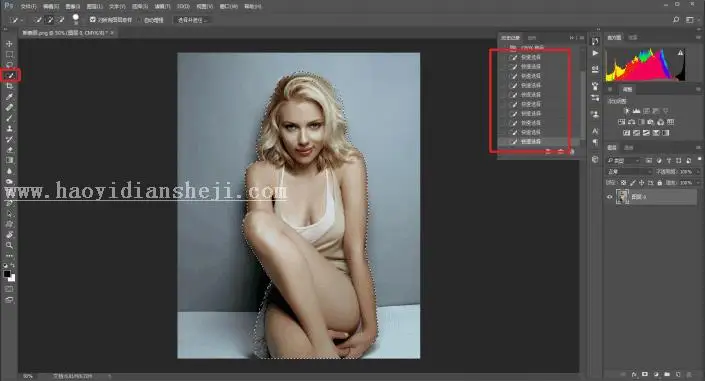Select the Blur tool
The image size is (705, 381).
[x=9, y=171]
